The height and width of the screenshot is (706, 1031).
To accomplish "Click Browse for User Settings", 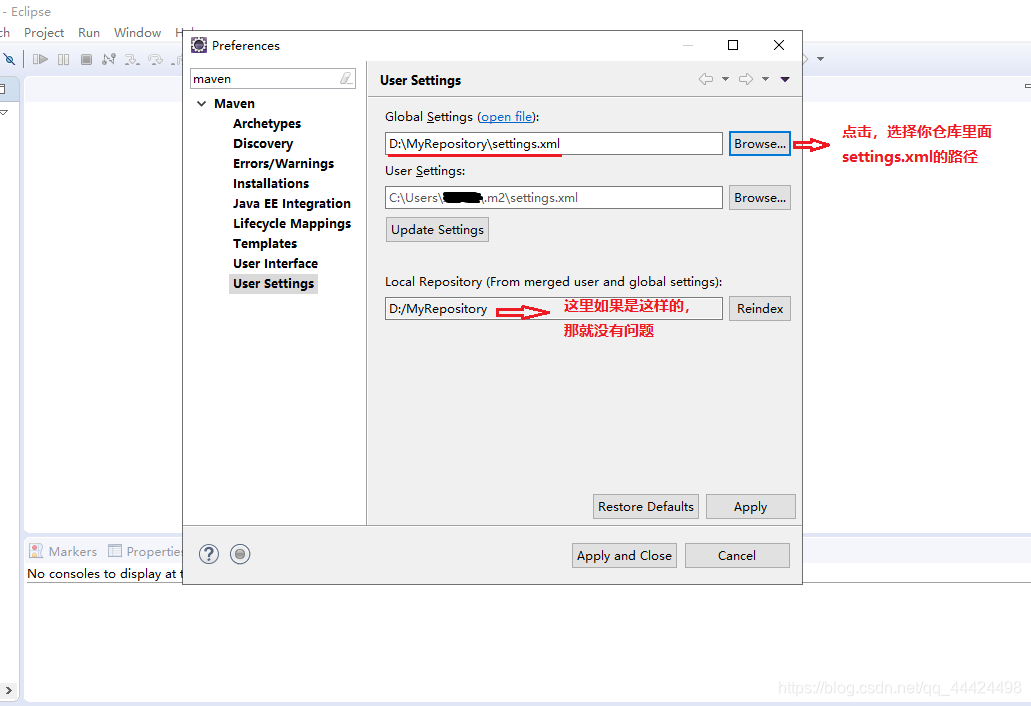I will (759, 198).
